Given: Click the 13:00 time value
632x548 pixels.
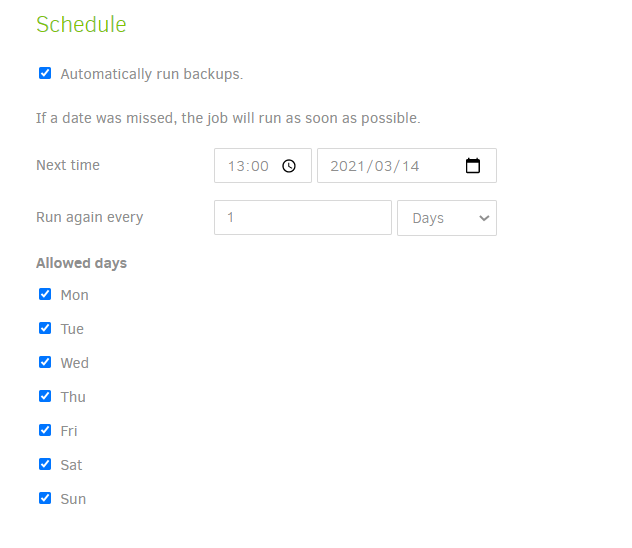Looking at the screenshot, I should point(248,166).
